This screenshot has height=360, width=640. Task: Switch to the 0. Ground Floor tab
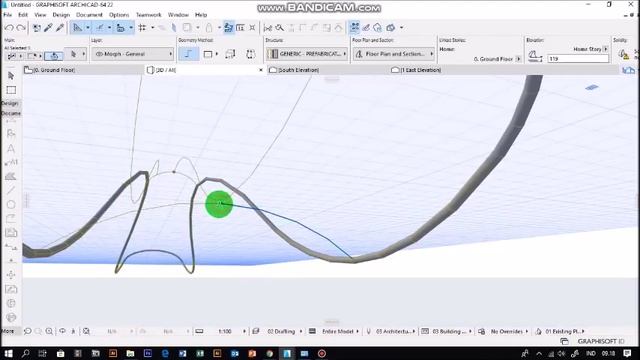tap(83, 70)
